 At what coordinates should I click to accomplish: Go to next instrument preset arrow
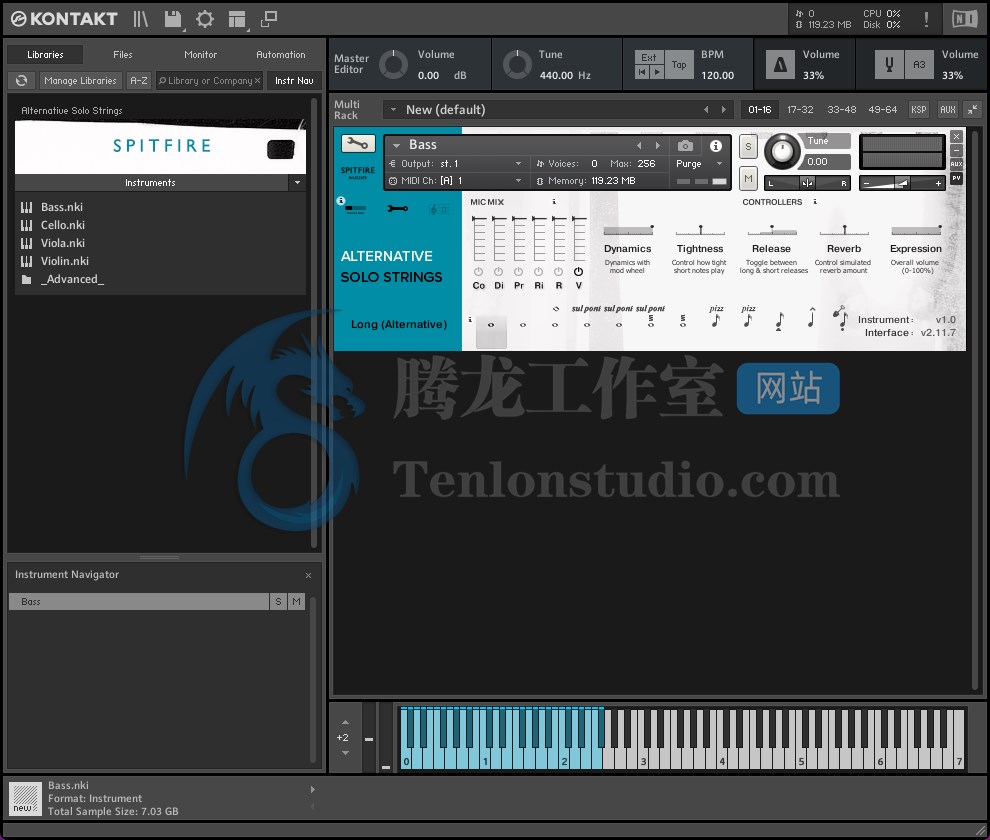pos(658,146)
